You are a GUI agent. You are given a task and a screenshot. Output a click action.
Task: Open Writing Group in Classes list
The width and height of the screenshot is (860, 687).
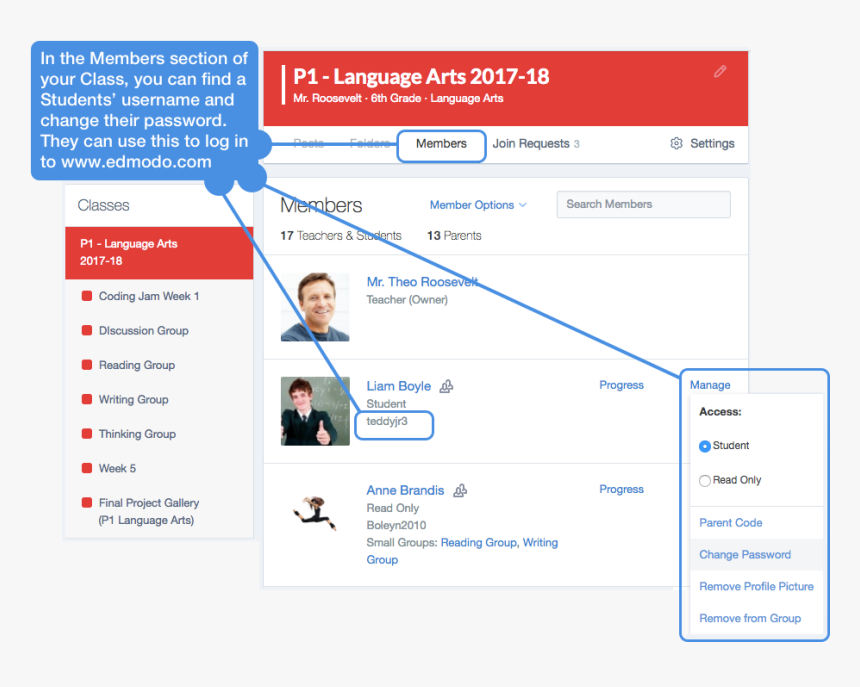133,400
